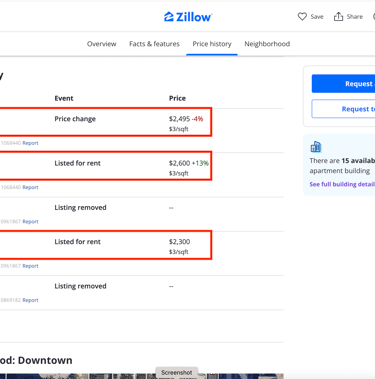Click the Save label

point(317,17)
